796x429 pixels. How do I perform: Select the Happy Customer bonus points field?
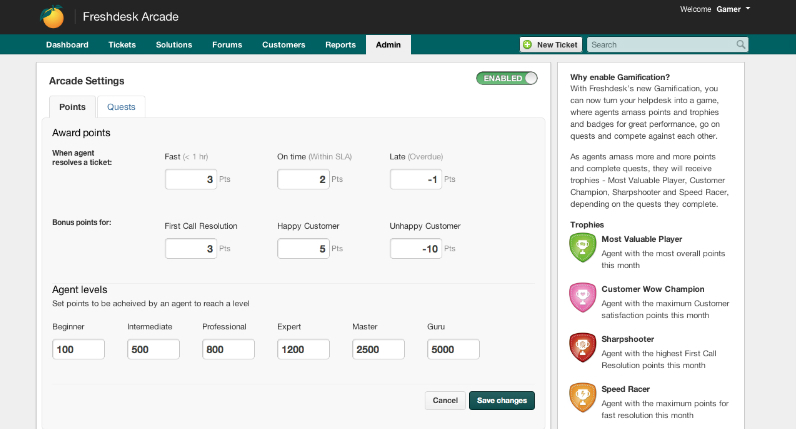(x=303, y=249)
